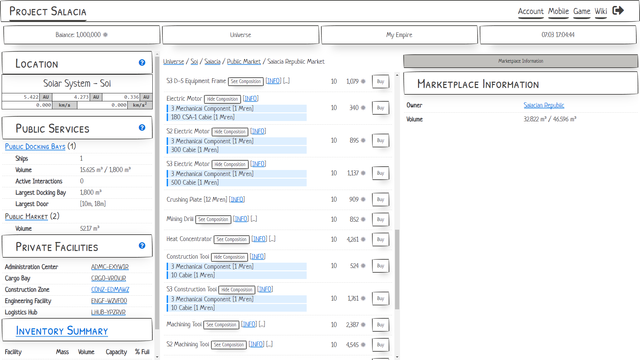Open the Universe tab
The height and width of the screenshot is (360, 640).
click(x=240, y=35)
